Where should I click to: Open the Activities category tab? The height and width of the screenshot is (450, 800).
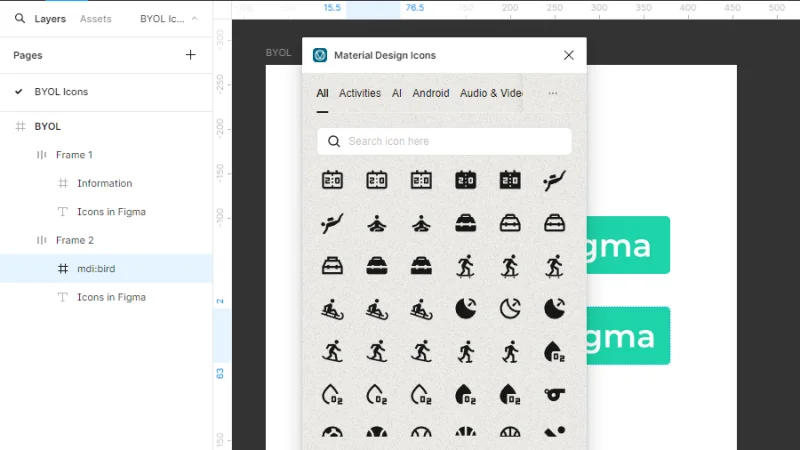coord(360,93)
